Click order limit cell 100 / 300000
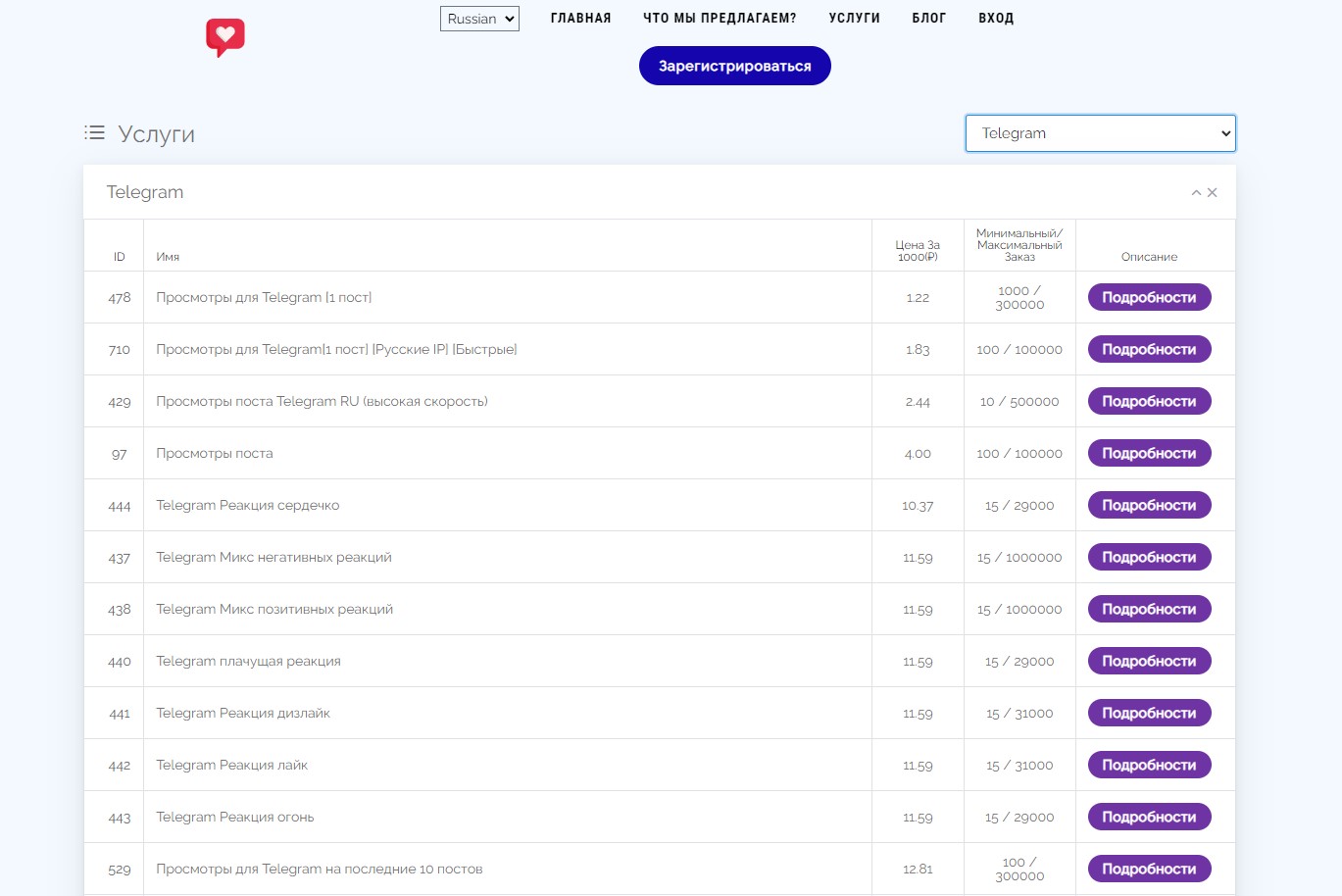This screenshot has width=1342, height=896. [x=1019, y=870]
